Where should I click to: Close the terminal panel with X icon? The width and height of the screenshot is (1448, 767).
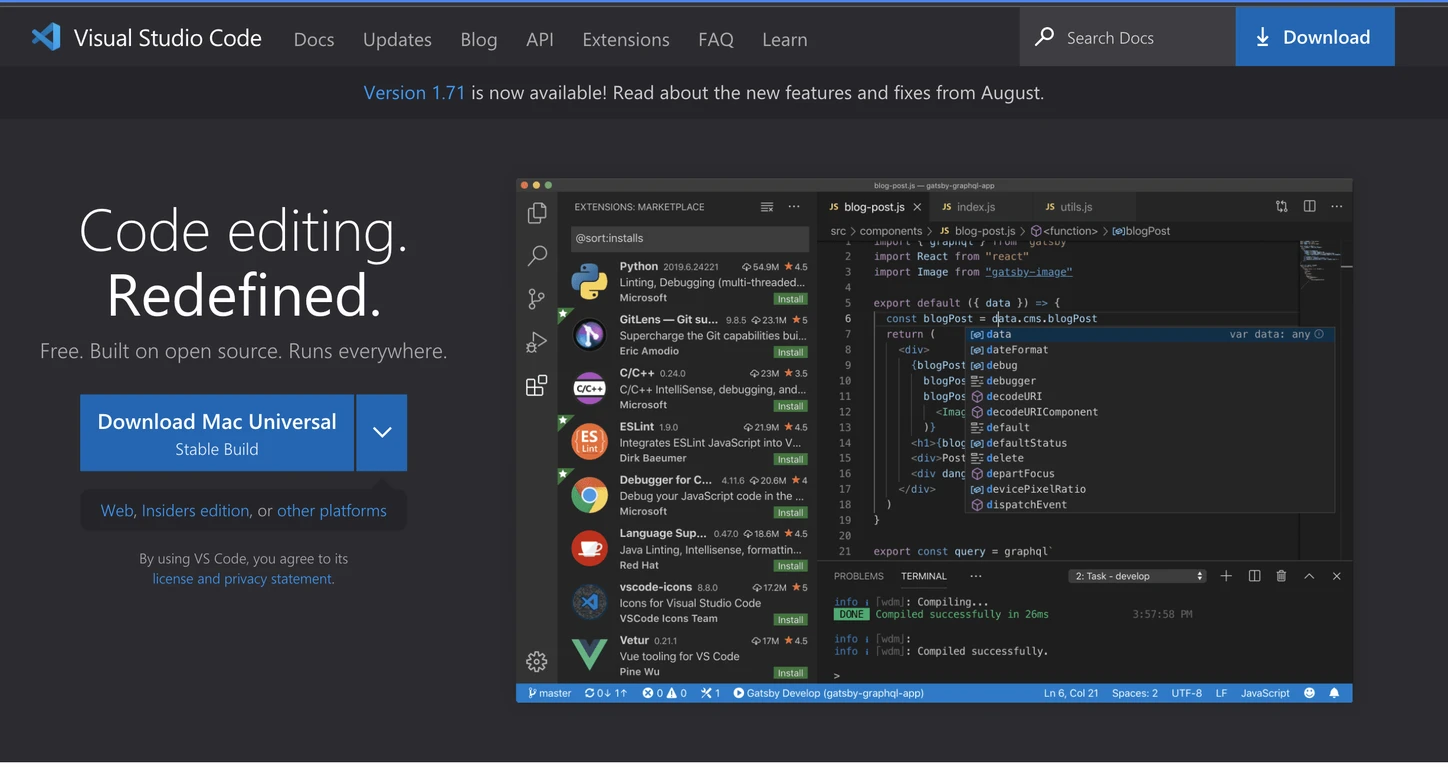tap(1336, 576)
